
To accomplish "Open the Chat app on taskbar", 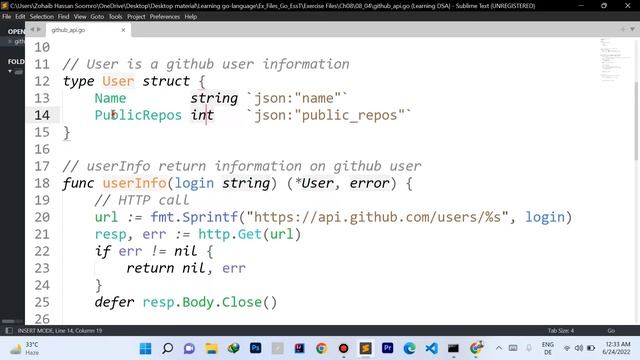I will tap(189, 348).
